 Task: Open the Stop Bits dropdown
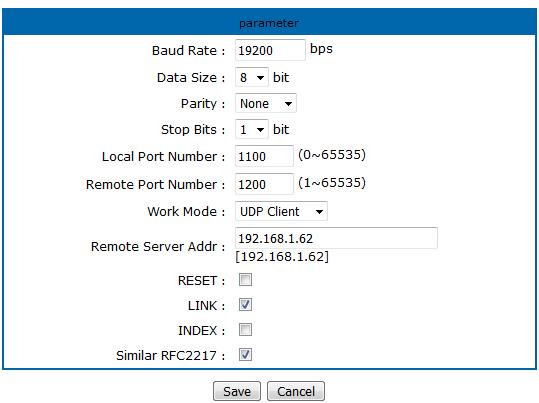252,130
